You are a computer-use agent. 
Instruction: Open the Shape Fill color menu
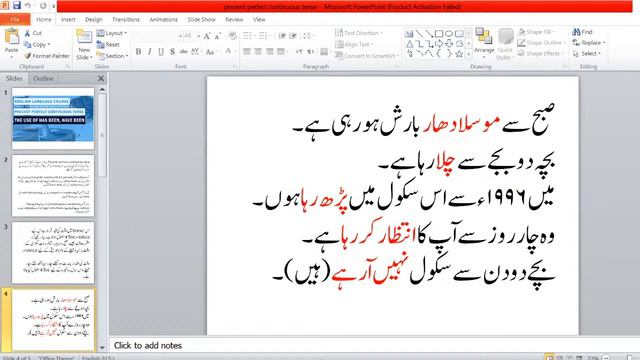536,32
